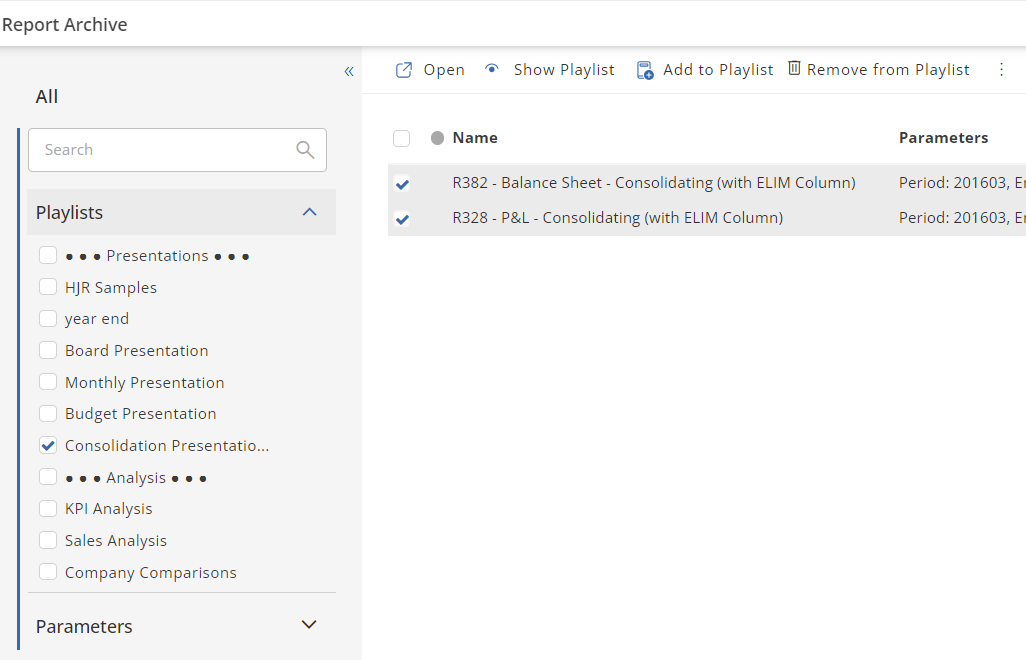Collapse the sidebar with the double-chevron icon
Image resolution: width=1026 pixels, height=660 pixels.
pyautogui.click(x=349, y=71)
